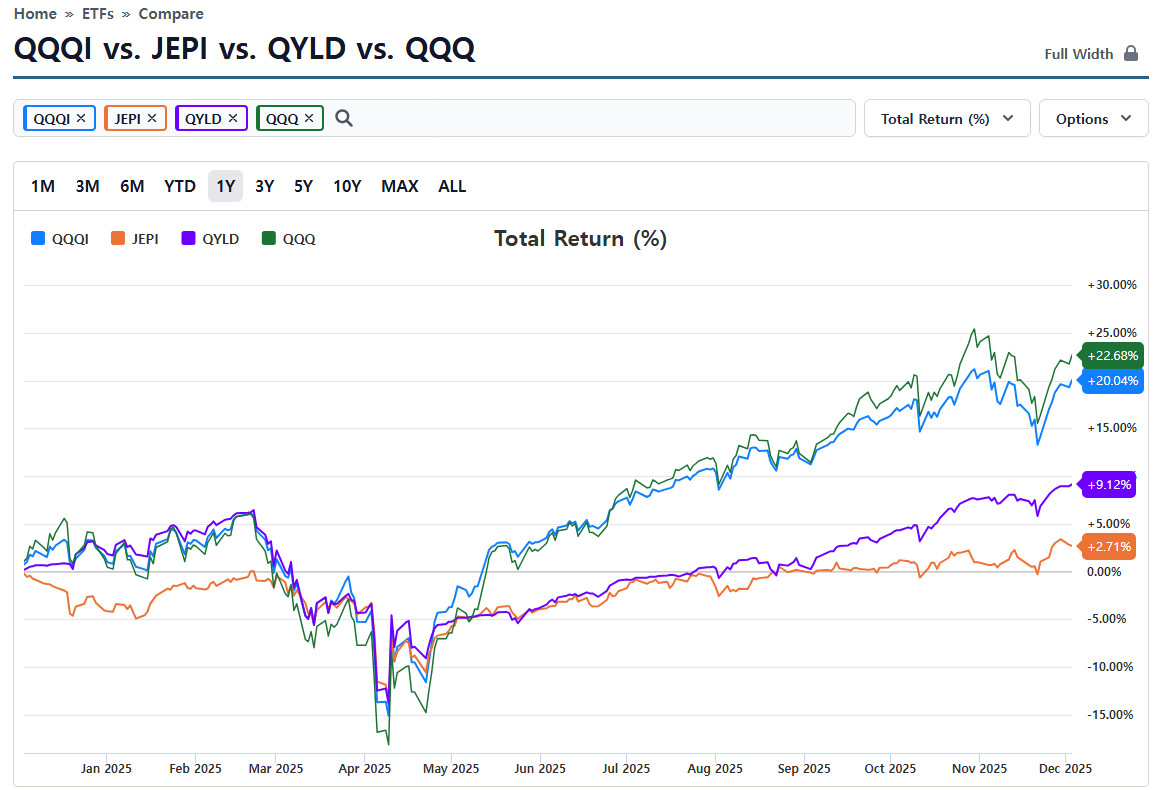The image size is (1165, 790).
Task: Toggle QQQI series via legend swatch
Action: [x=39, y=239]
